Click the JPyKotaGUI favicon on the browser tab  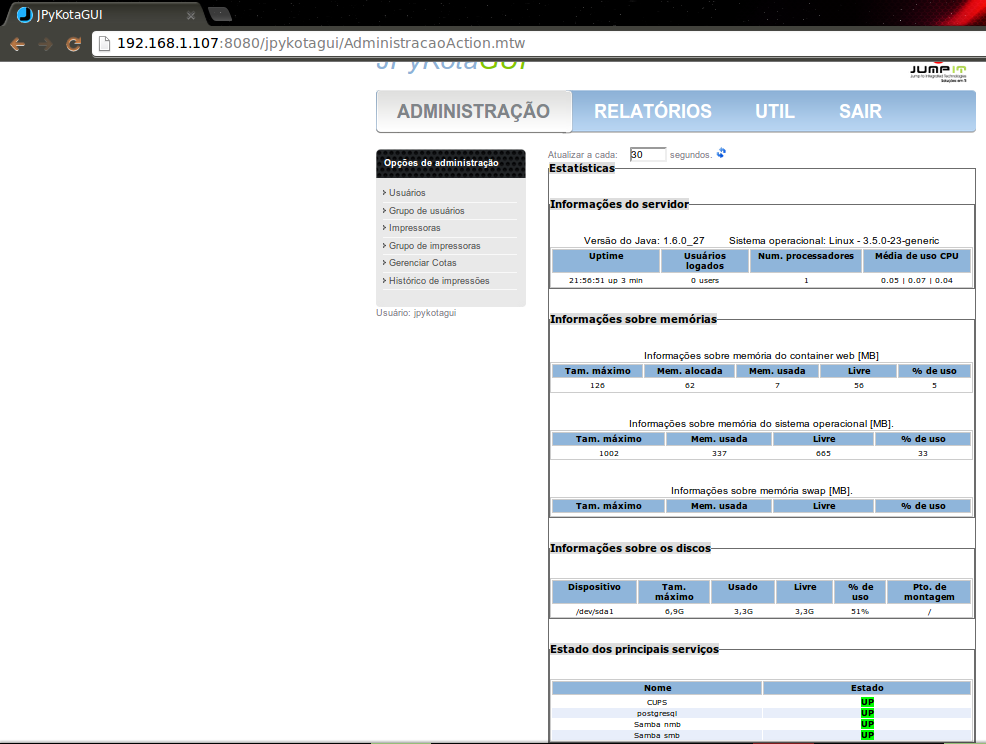point(23,15)
